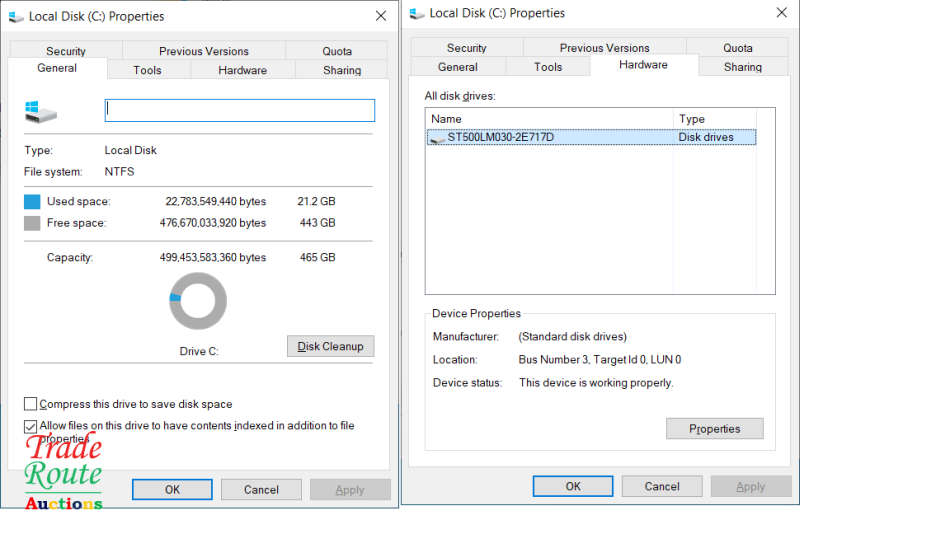This screenshot has width=950, height=534.
Task: Uncheck Allow files to be indexed option
Action: coord(31,426)
